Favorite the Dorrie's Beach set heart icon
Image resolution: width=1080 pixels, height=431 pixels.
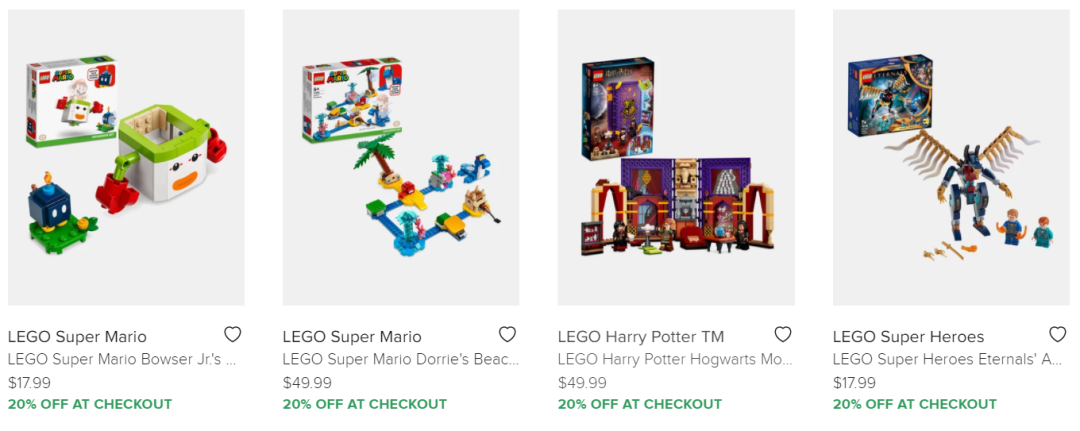tap(508, 335)
